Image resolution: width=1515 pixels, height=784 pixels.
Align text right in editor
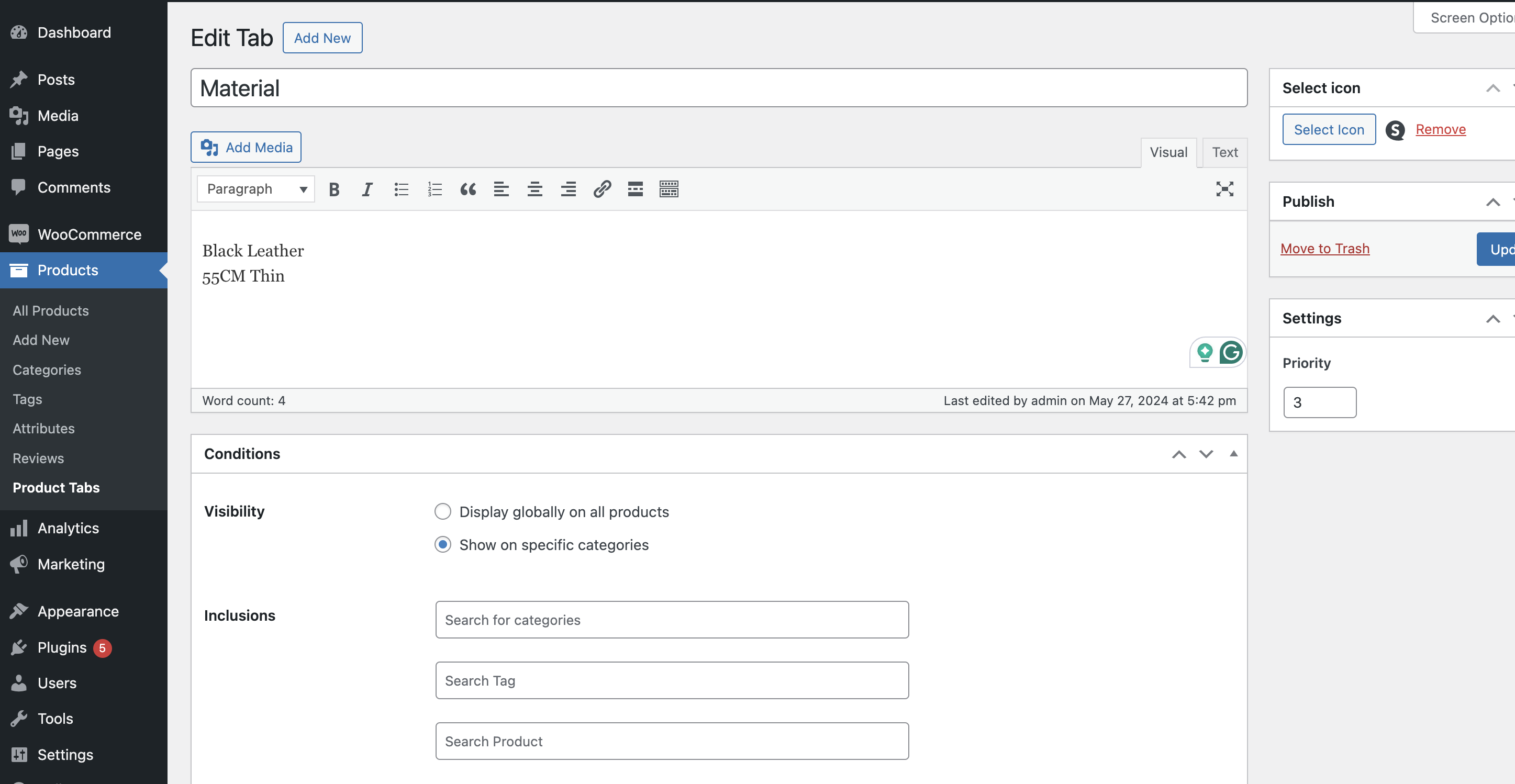coord(568,189)
